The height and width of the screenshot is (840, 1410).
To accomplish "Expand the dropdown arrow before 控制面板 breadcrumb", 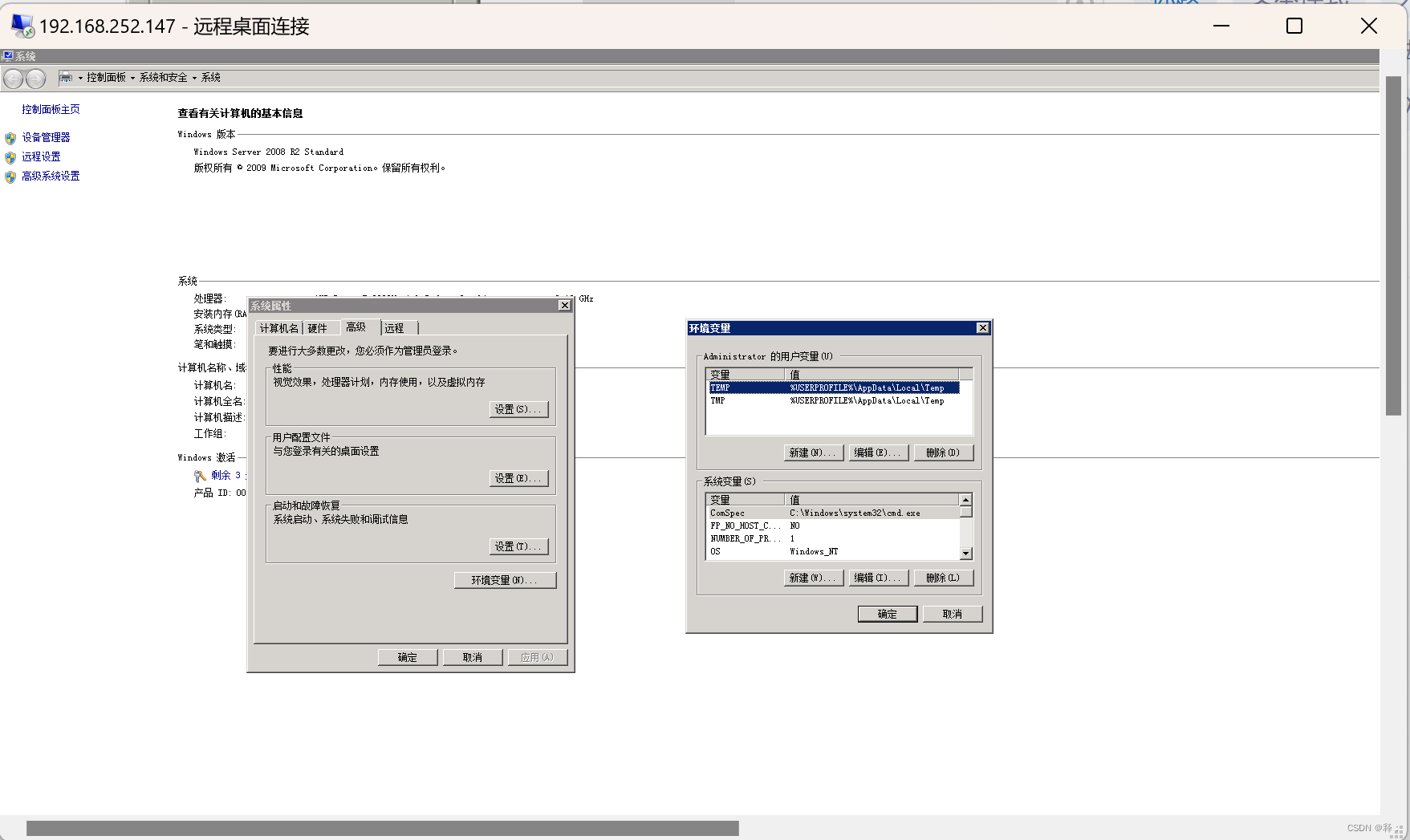I will click(80, 78).
